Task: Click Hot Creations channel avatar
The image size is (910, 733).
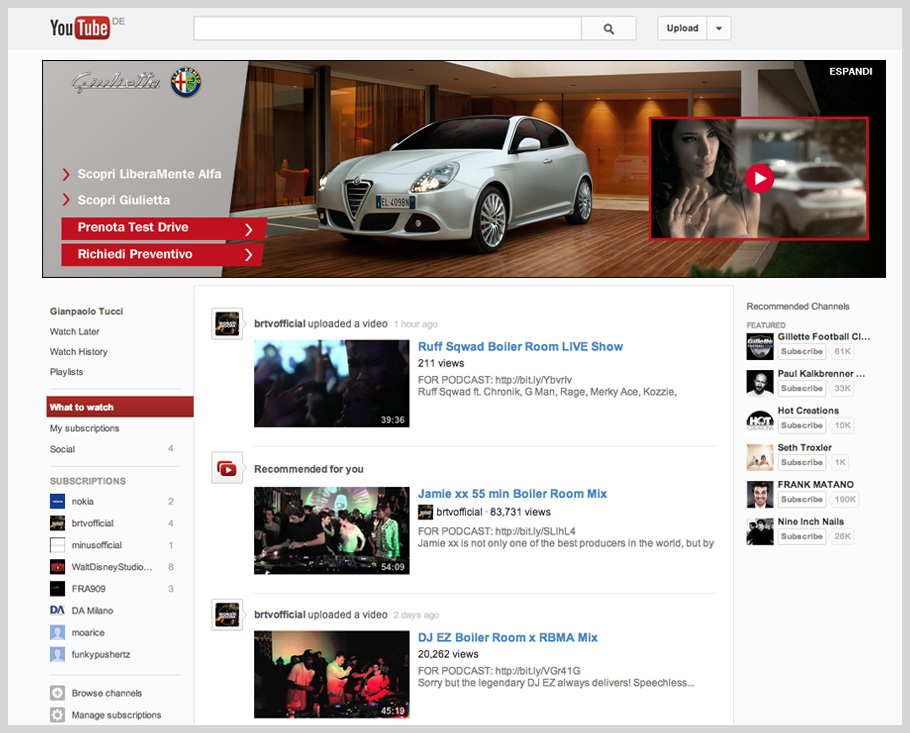Action: (760, 421)
